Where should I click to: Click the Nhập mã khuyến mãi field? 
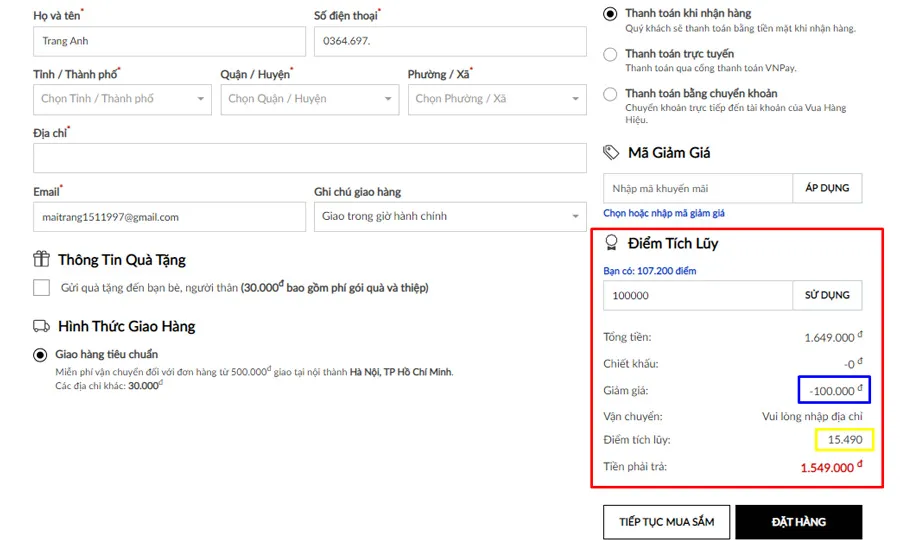[x=698, y=188]
